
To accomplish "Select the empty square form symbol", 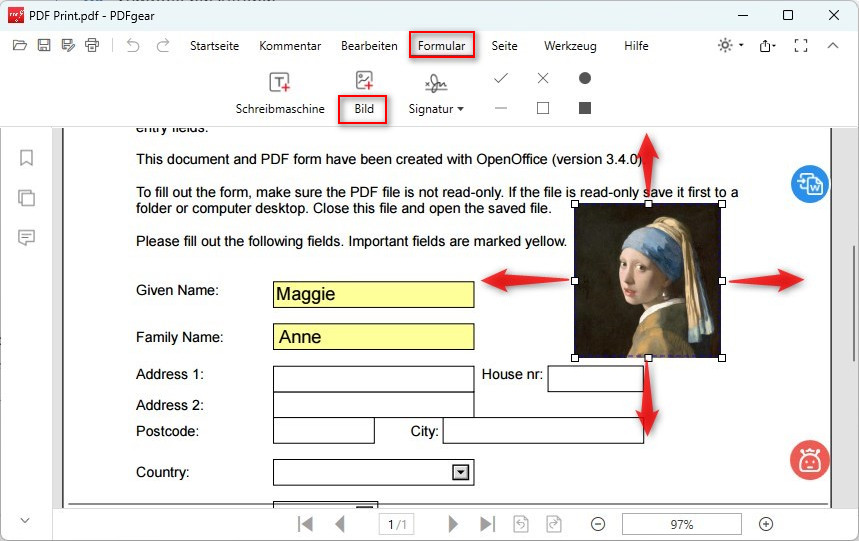I will point(543,108).
